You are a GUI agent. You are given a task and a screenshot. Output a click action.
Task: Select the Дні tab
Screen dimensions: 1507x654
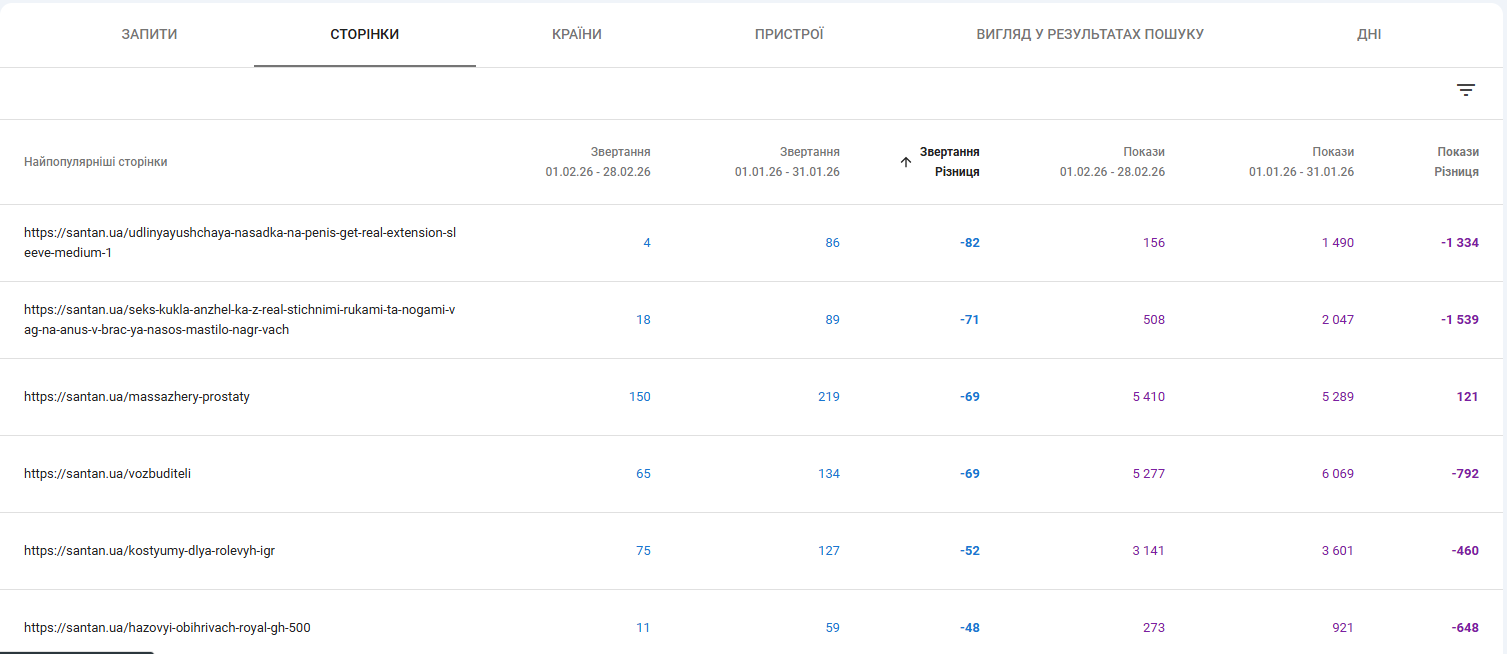point(1369,34)
